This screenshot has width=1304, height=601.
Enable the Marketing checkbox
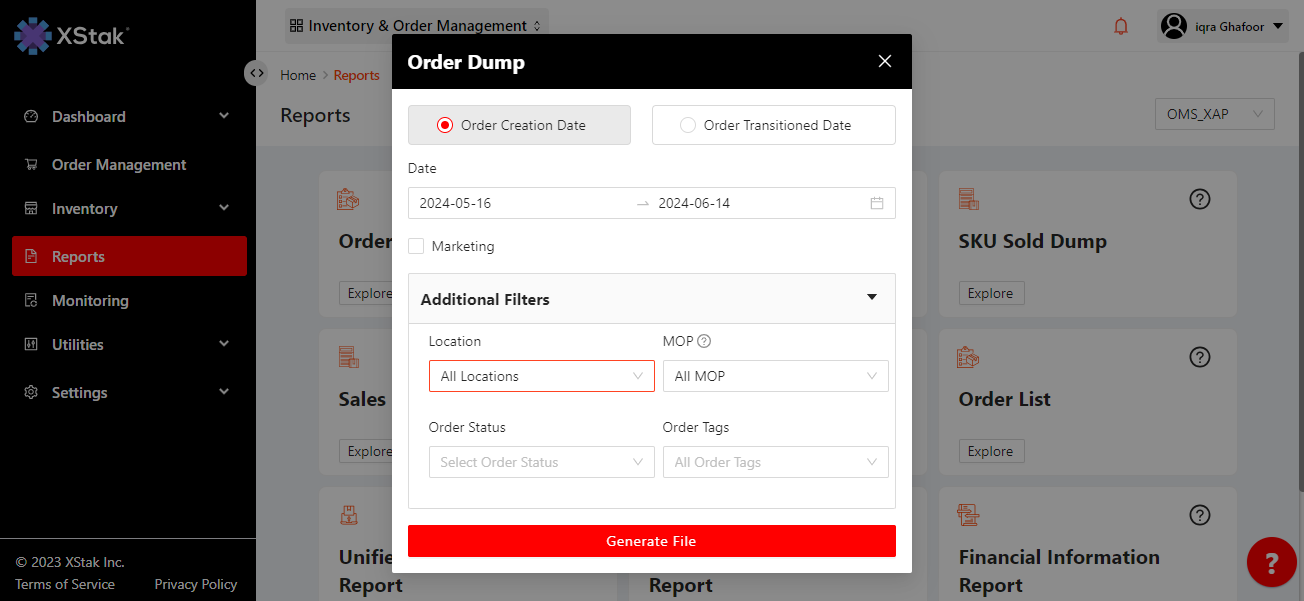click(x=416, y=246)
